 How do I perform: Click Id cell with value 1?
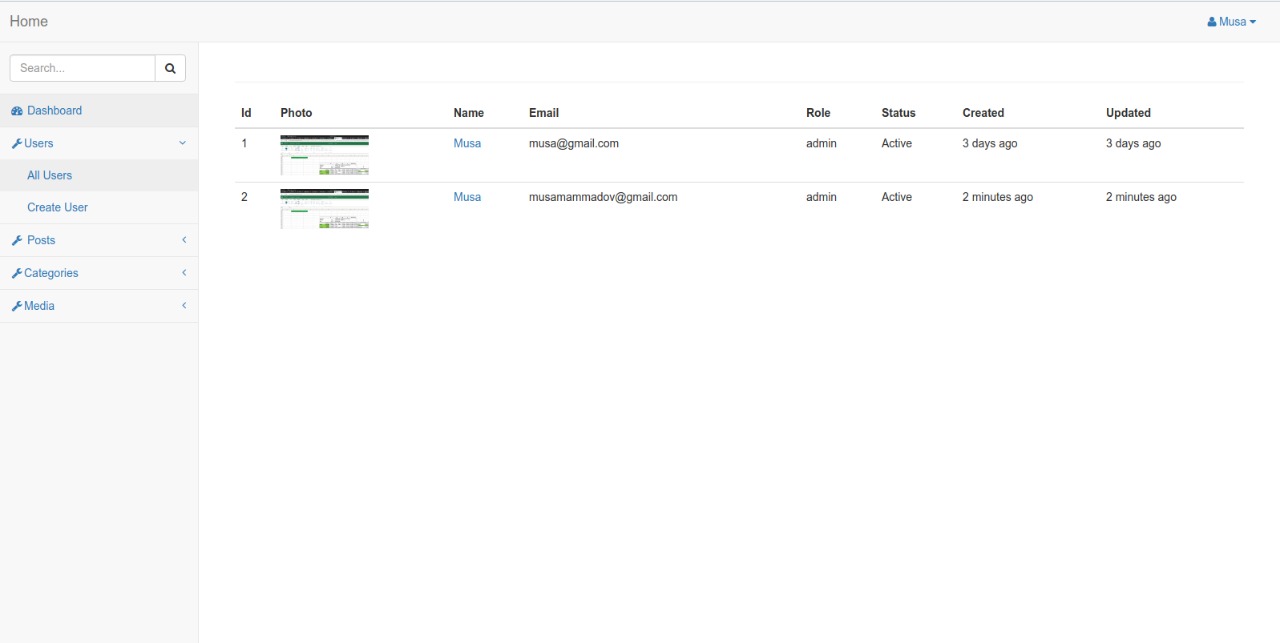[244, 143]
